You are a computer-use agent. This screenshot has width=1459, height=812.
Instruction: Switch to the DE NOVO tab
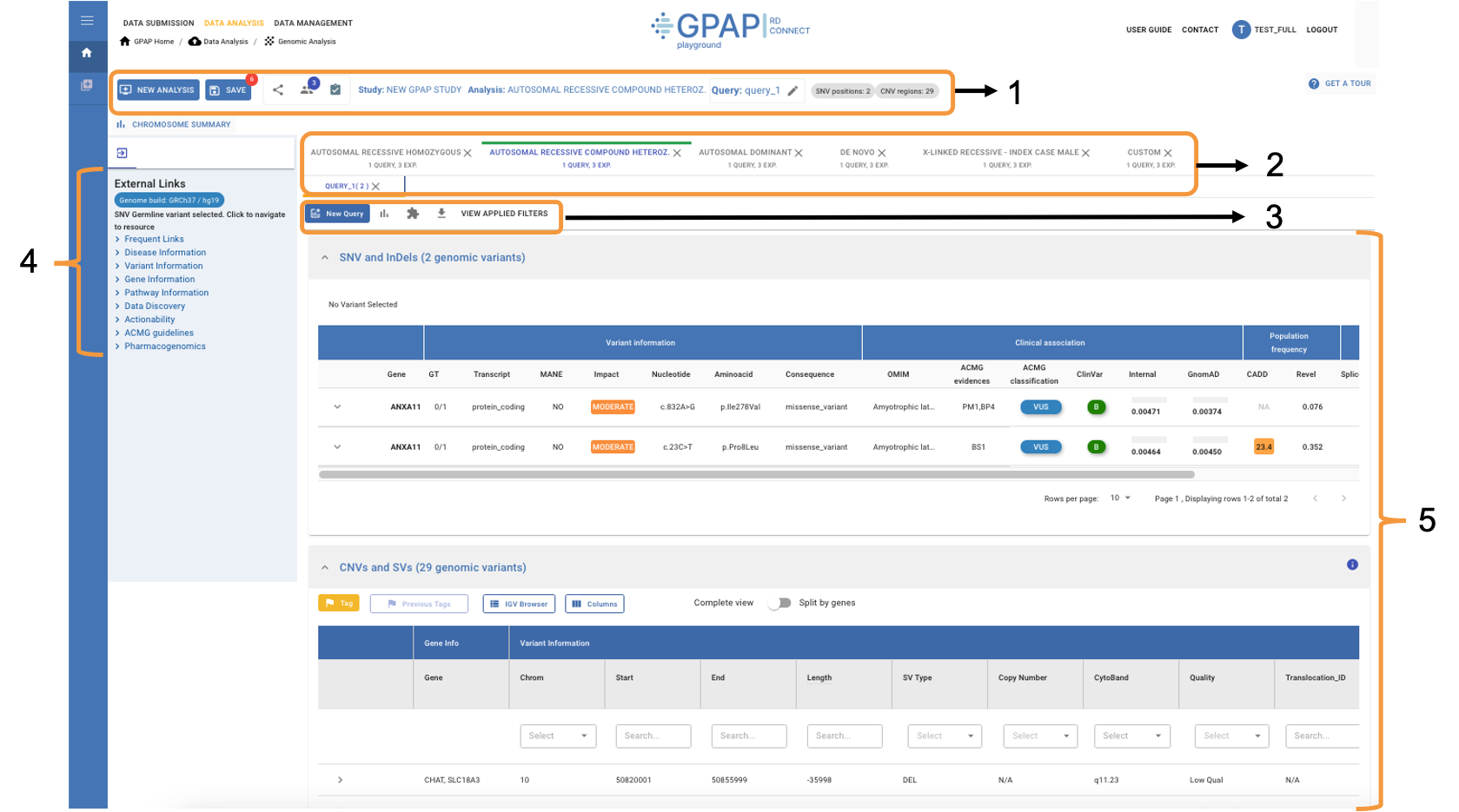point(857,152)
